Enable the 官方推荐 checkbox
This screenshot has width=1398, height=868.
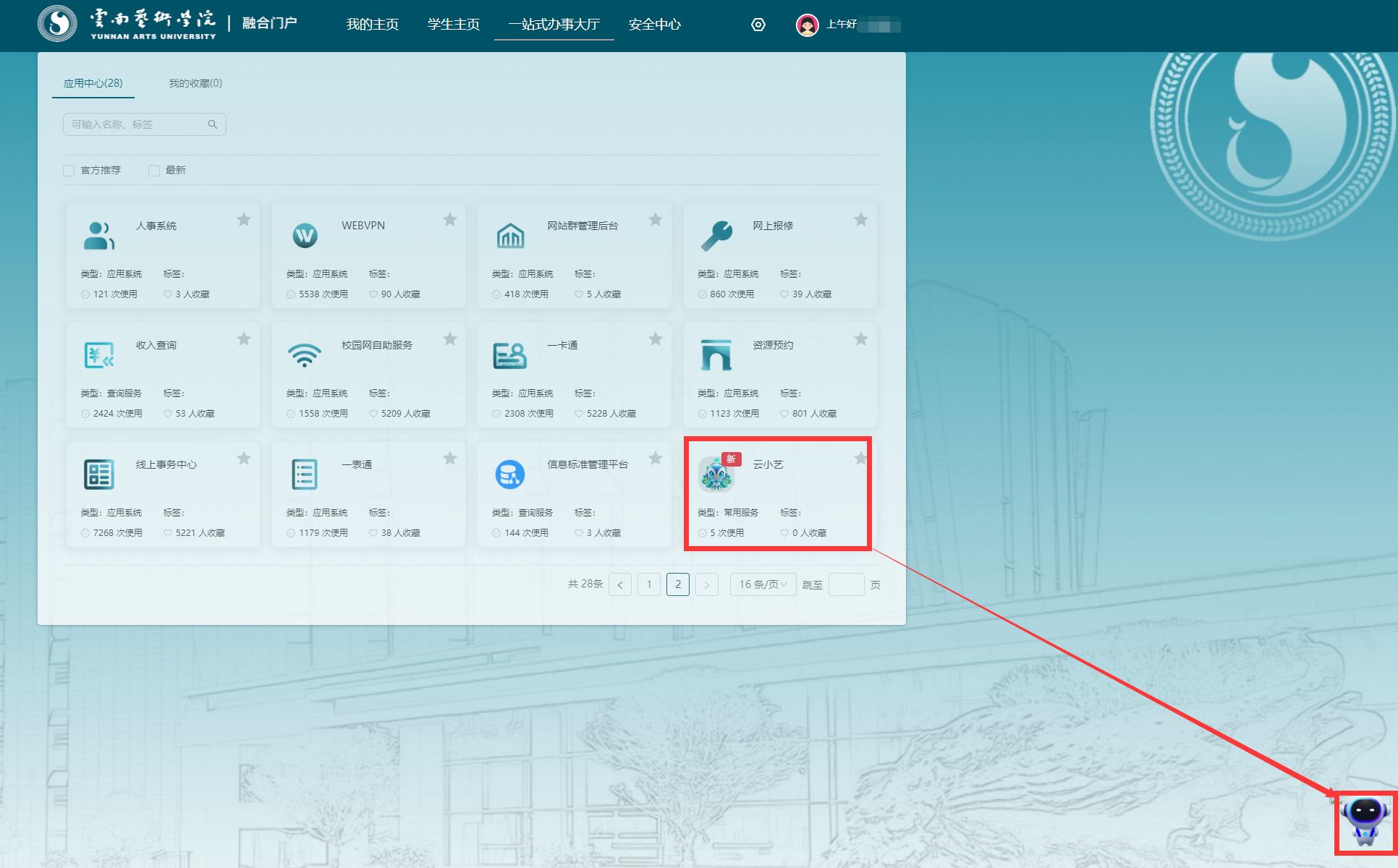click(x=69, y=171)
